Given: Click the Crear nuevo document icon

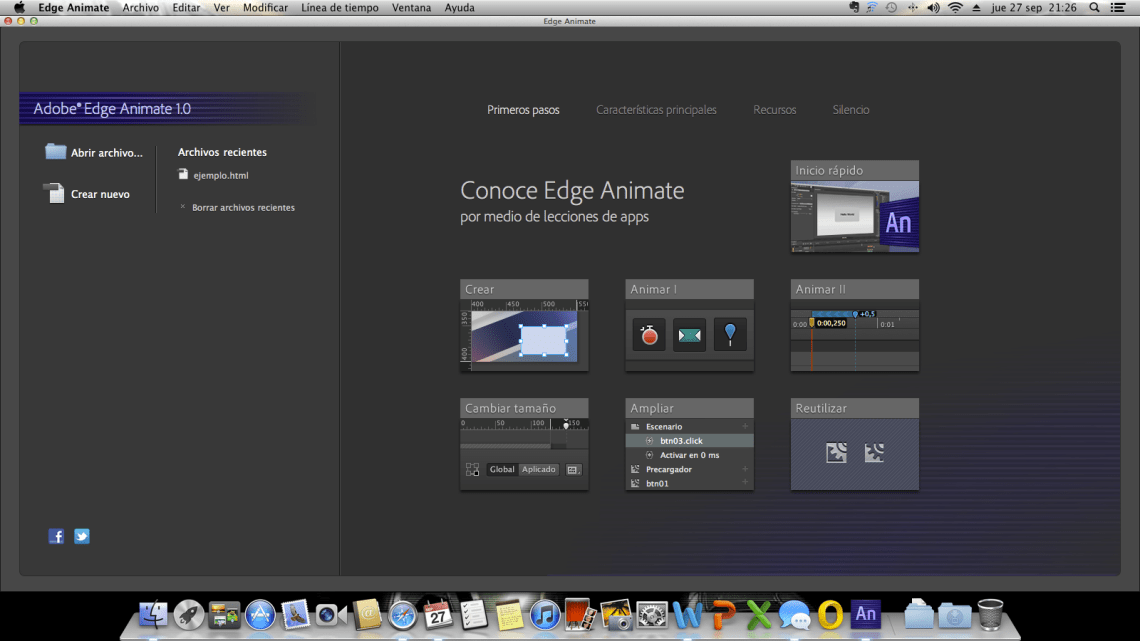Looking at the screenshot, I should (55, 194).
